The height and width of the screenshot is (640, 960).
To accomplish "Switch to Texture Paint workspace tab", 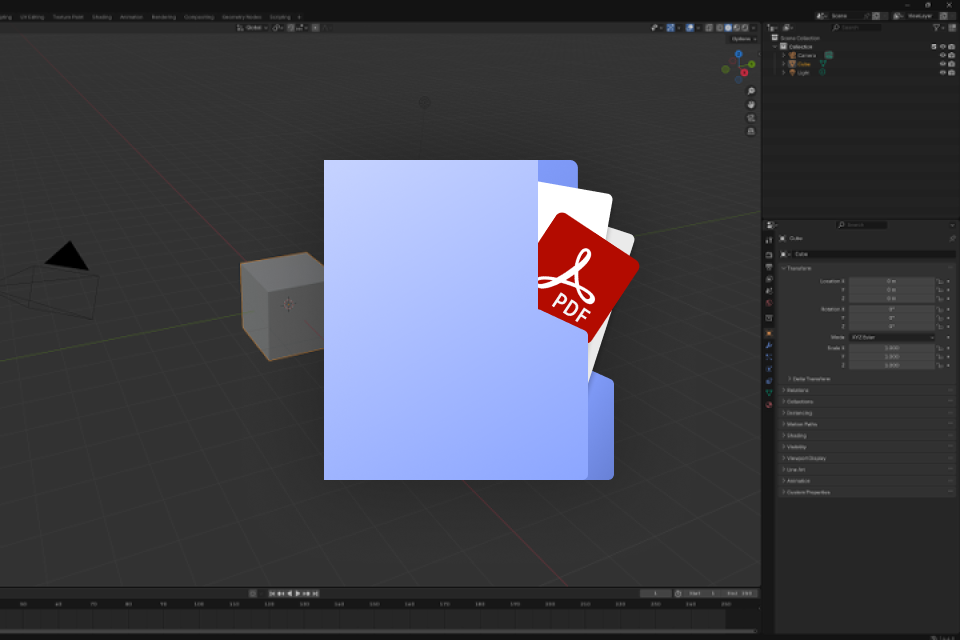I will point(68,17).
